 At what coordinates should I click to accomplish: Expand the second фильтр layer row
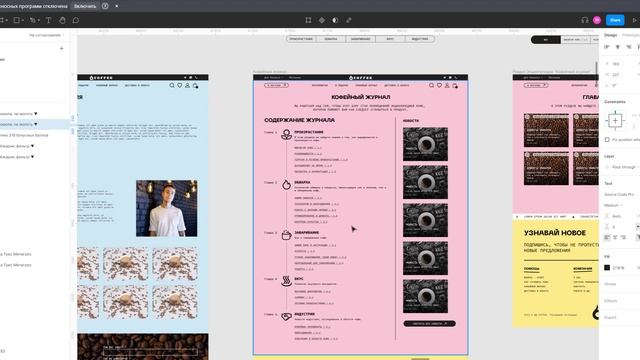32,156
